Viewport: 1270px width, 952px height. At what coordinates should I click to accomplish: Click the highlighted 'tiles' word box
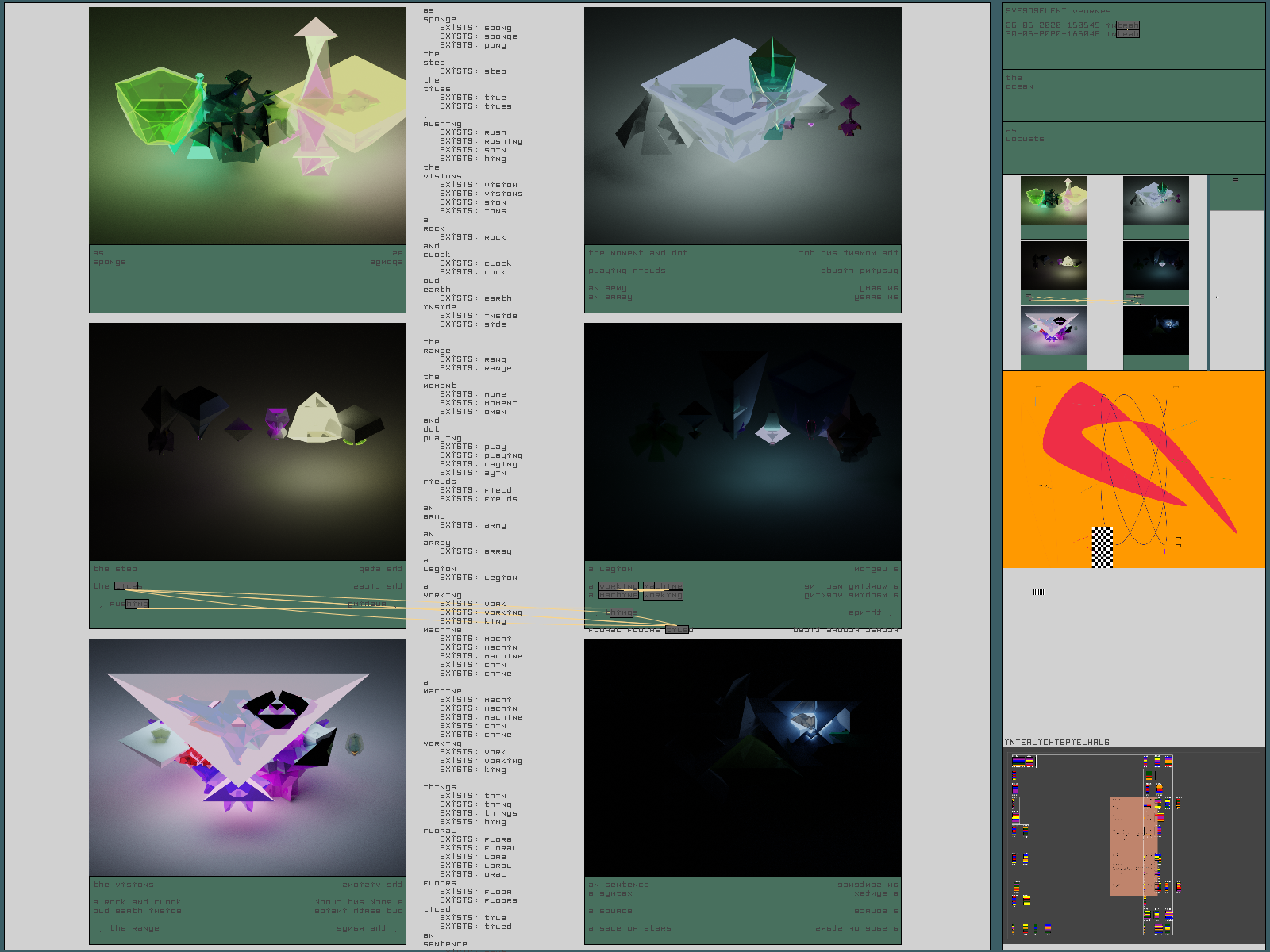tap(127, 586)
